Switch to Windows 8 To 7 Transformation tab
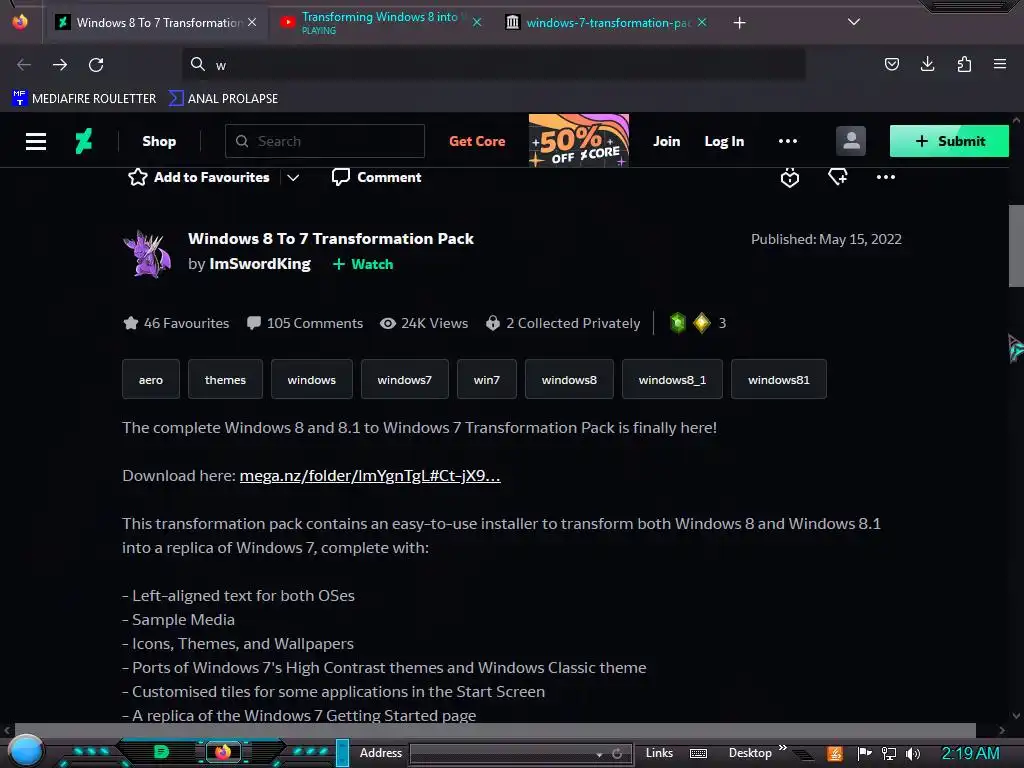Screen dimensions: 1024x768 pyautogui.click(x=157, y=23)
